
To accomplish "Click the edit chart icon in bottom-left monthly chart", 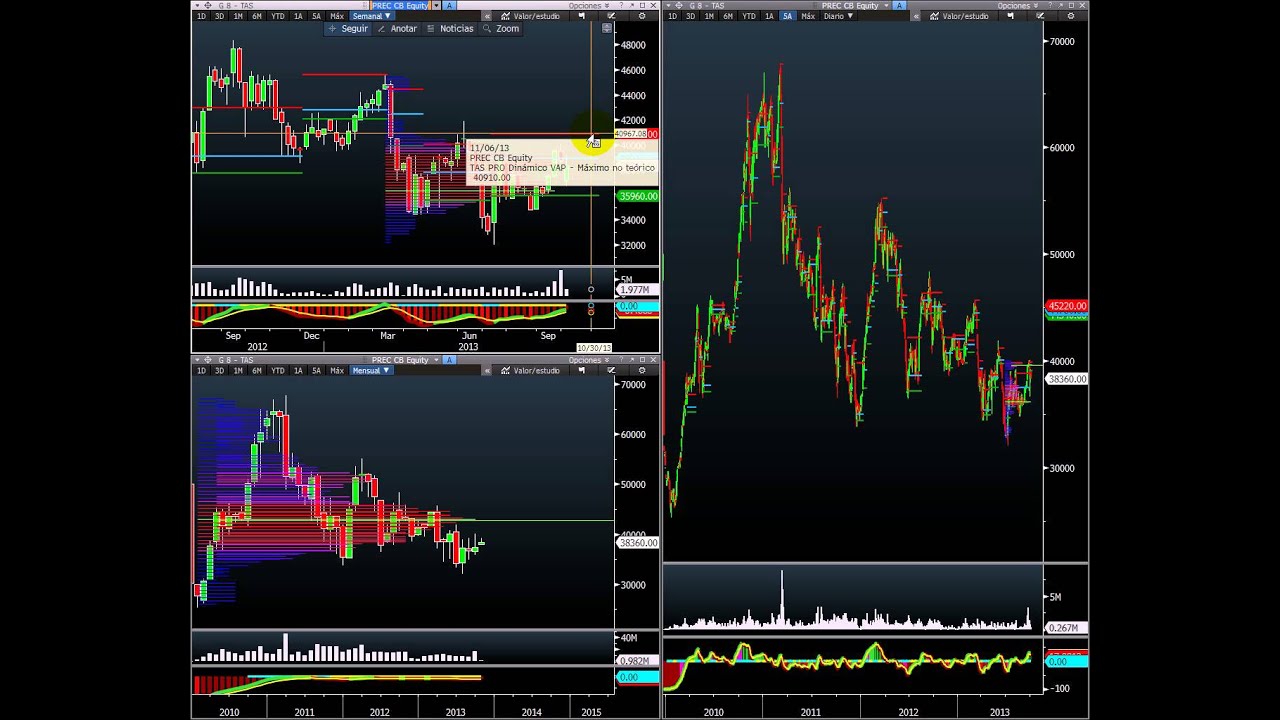I will 612,370.
